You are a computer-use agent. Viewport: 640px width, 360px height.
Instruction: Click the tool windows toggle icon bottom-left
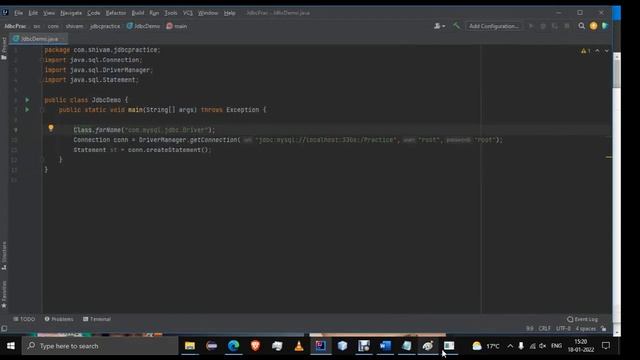[4, 329]
